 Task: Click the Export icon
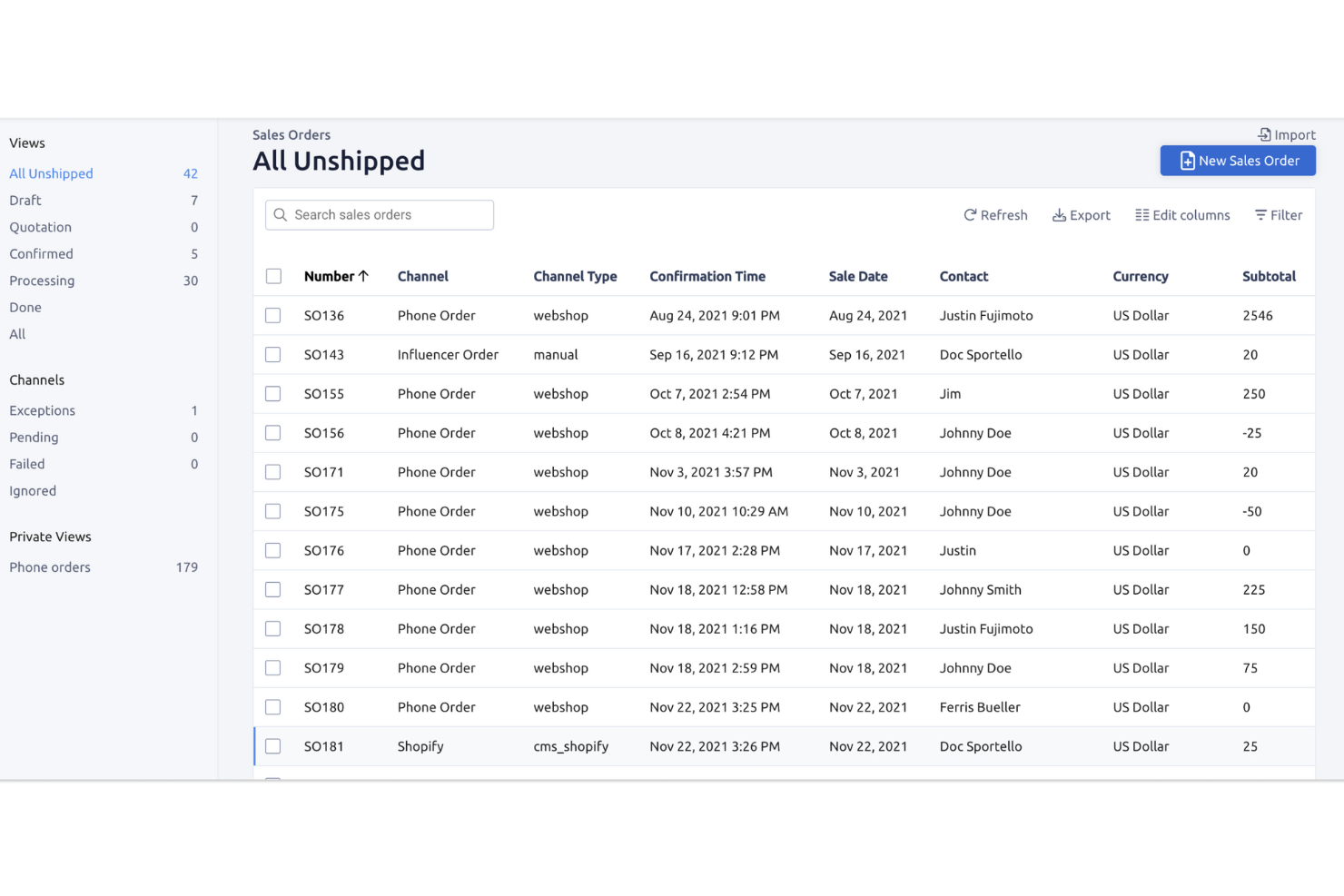click(x=1060, y=215)
